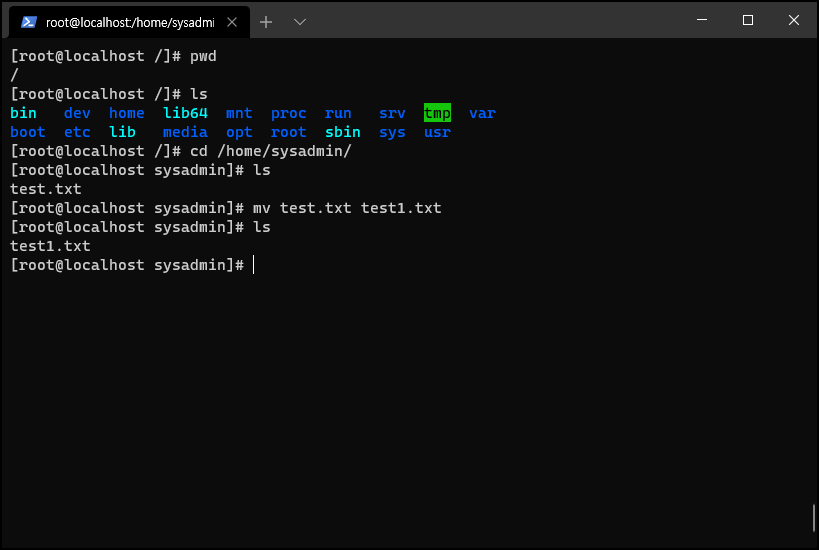Click the 'root' directory name in ls output
Viewport: 819px width, 550px height.
tap(289, 132)
